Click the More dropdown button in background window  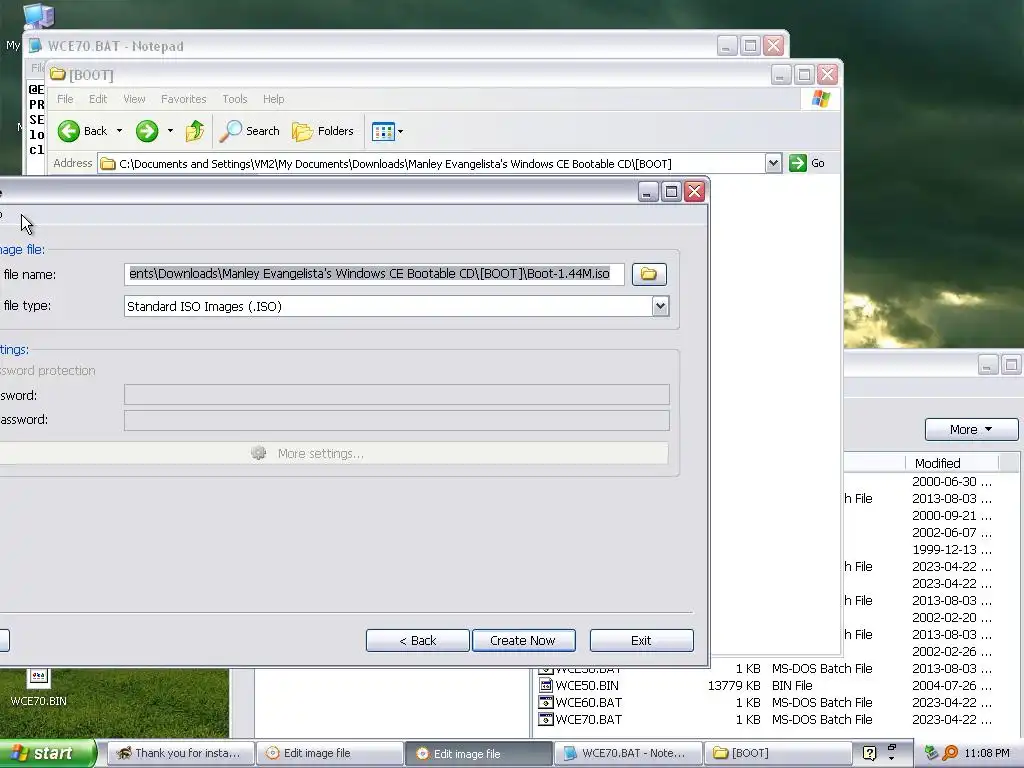click(x=971, y=430)
